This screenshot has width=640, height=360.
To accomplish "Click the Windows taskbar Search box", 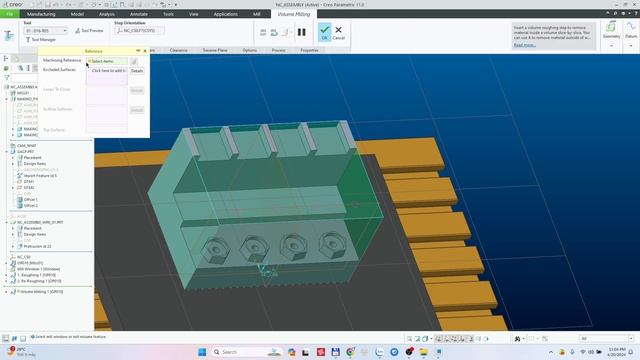I will point(247,352).
